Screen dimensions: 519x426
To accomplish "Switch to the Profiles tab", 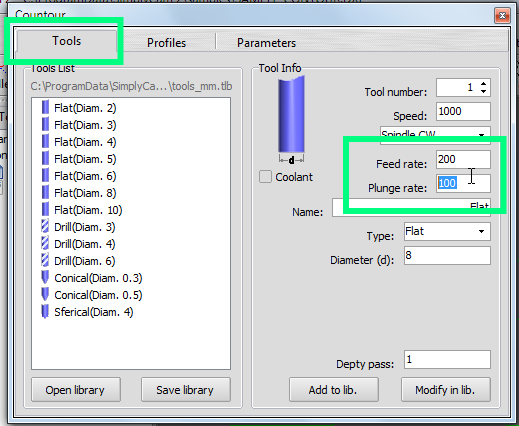I will click(x=166, y=43).
